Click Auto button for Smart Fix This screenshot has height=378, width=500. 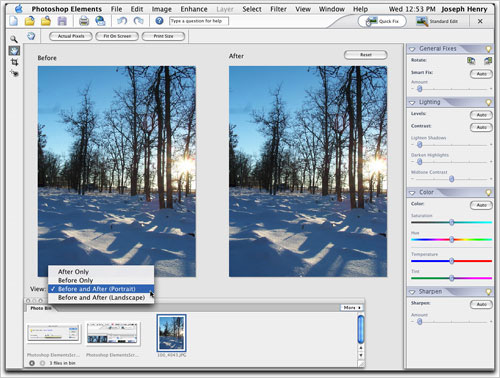[481, 74]
